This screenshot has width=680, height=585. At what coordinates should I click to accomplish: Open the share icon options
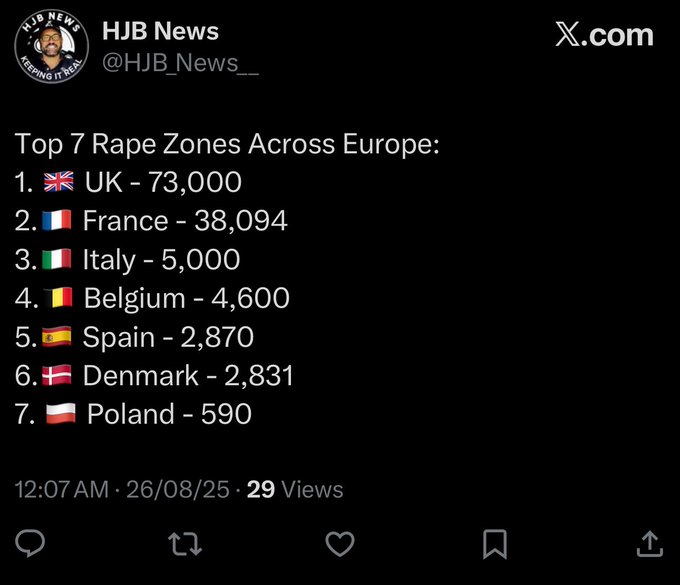tap(649, 543)
